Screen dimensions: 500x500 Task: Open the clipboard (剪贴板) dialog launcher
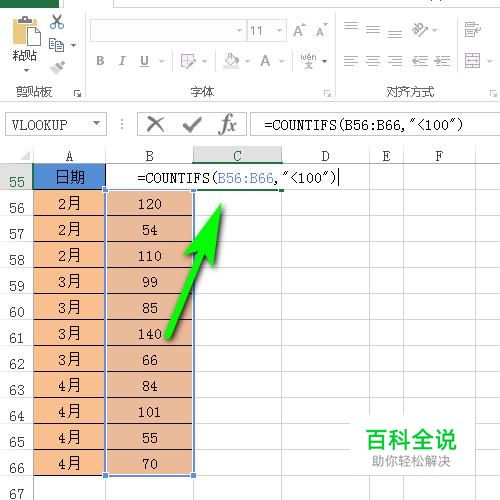pos(77,94)
